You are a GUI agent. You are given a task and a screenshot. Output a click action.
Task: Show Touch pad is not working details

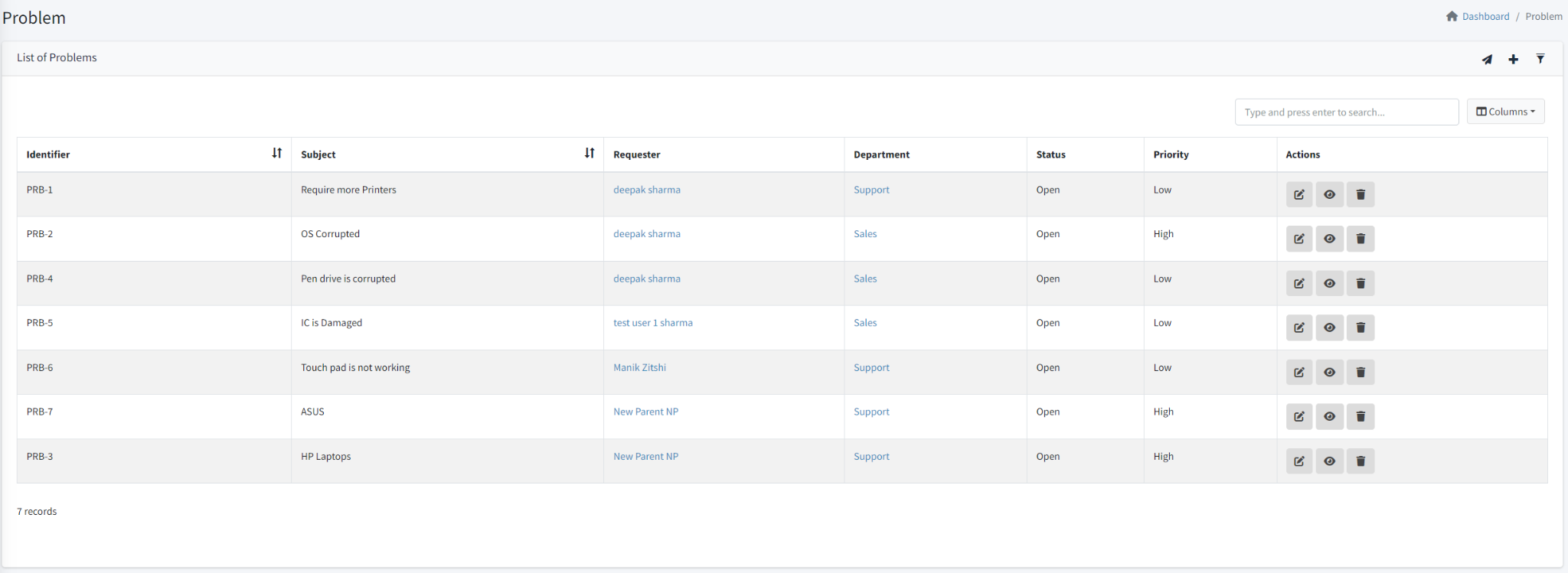click(x=1330, y=372)
